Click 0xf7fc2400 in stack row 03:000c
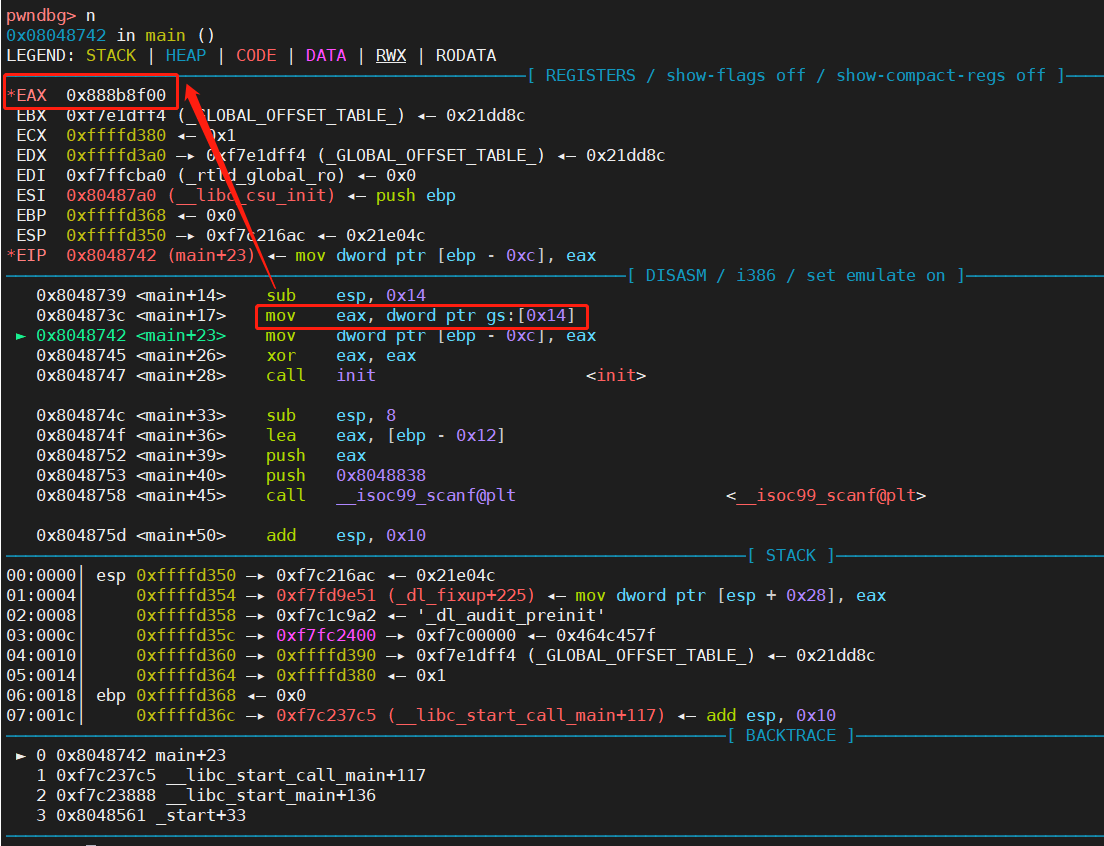 tap(326, 636)
